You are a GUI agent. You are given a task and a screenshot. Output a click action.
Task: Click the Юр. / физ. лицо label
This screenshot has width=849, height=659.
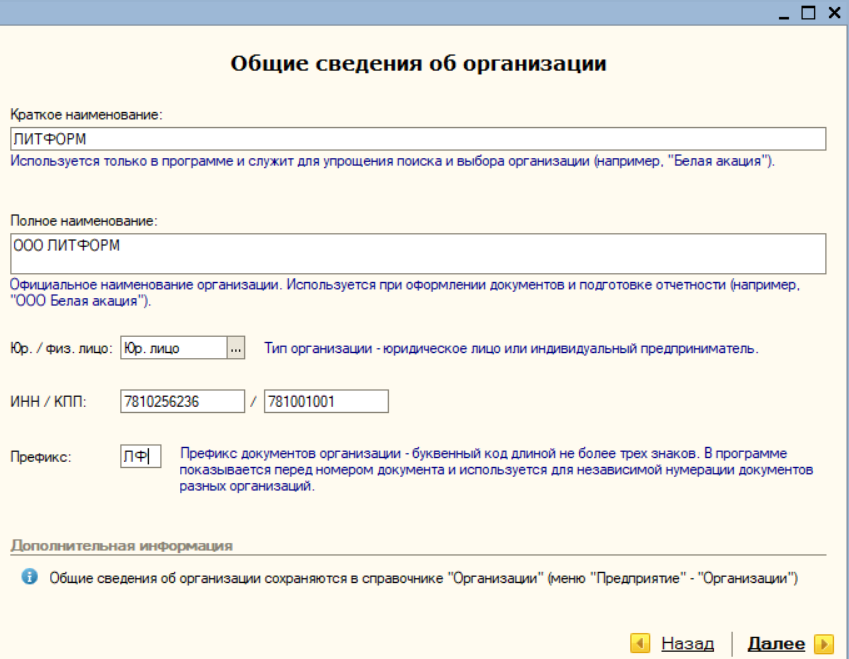point(61,348)
